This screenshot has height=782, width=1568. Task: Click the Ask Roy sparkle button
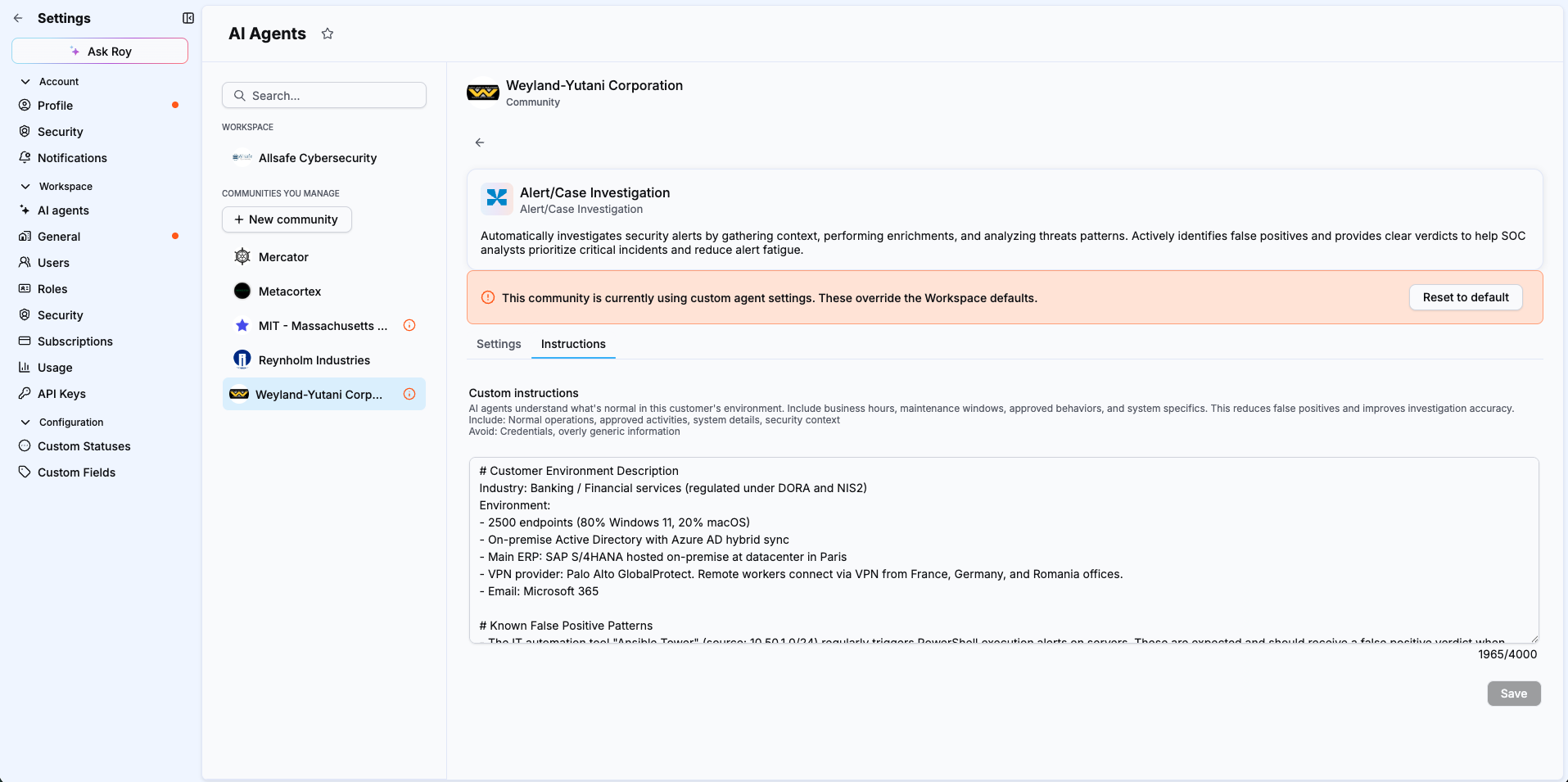coord(100,51)
